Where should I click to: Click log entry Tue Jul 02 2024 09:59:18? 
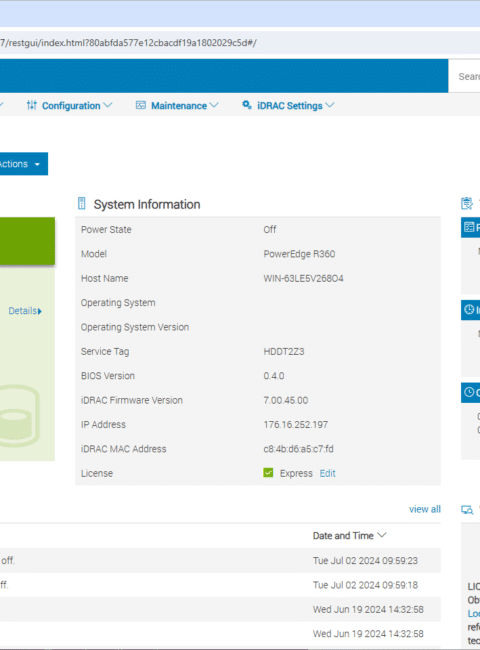(x=365, y=585)
